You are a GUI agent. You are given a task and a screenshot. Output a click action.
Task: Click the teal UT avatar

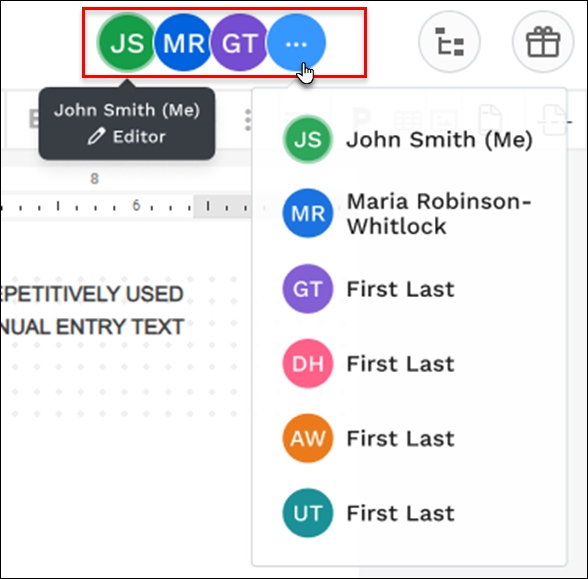[308, 513]
